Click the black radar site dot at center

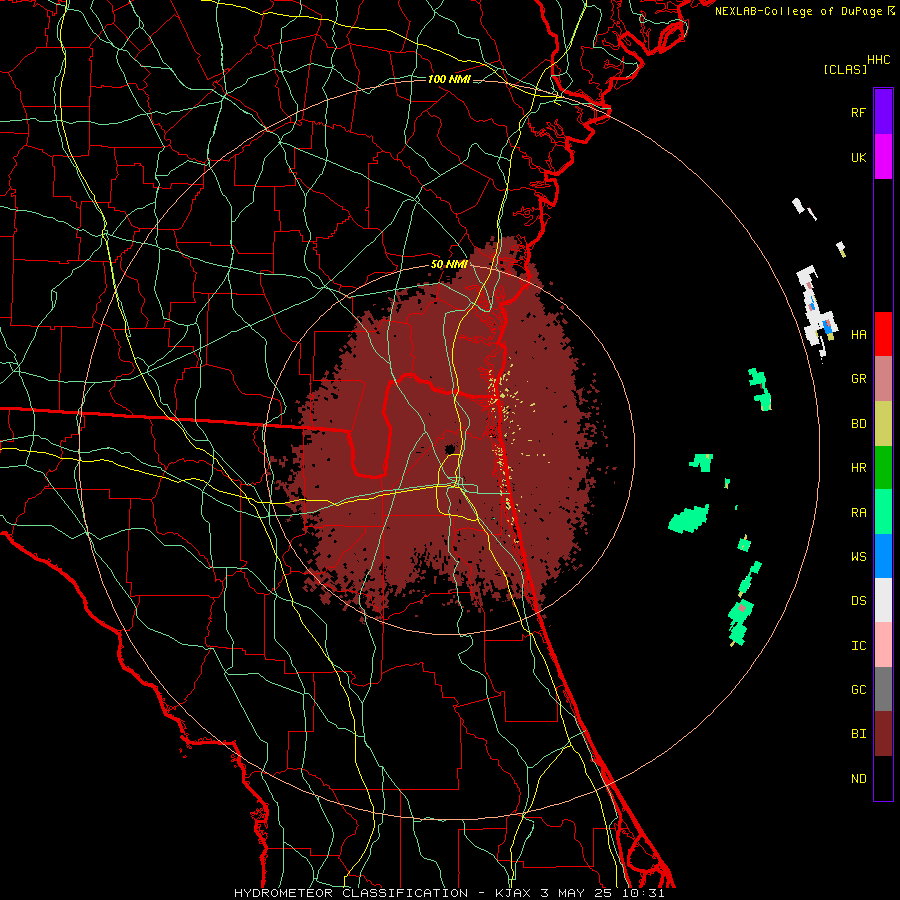pos(450,449)
